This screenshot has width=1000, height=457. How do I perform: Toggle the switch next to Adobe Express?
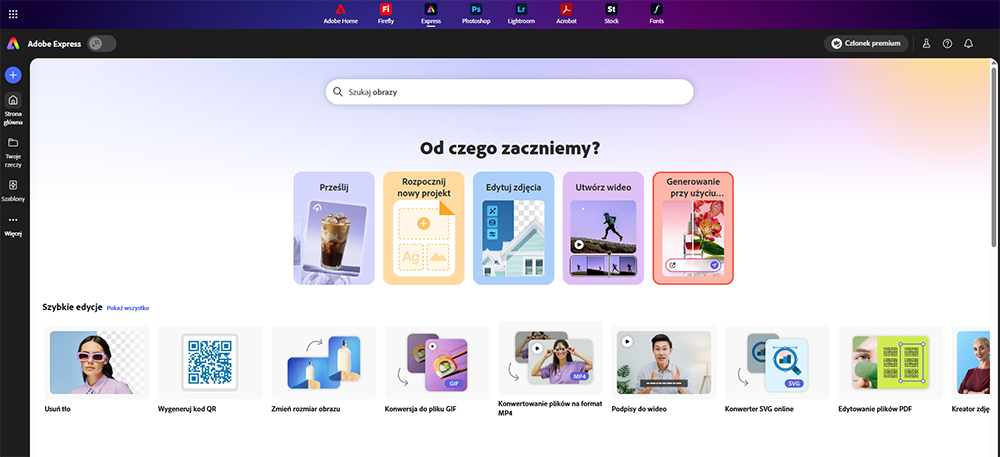(102, 44)
